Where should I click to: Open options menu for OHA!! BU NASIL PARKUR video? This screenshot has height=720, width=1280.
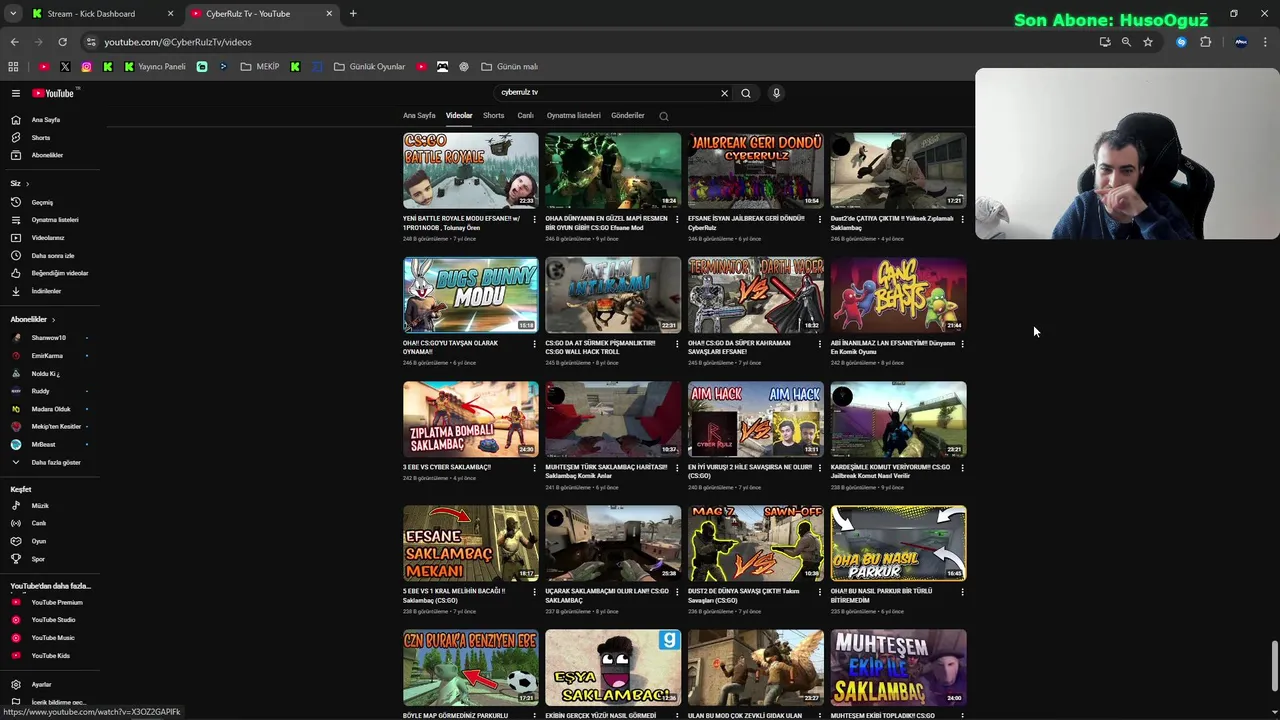(962, 591)
